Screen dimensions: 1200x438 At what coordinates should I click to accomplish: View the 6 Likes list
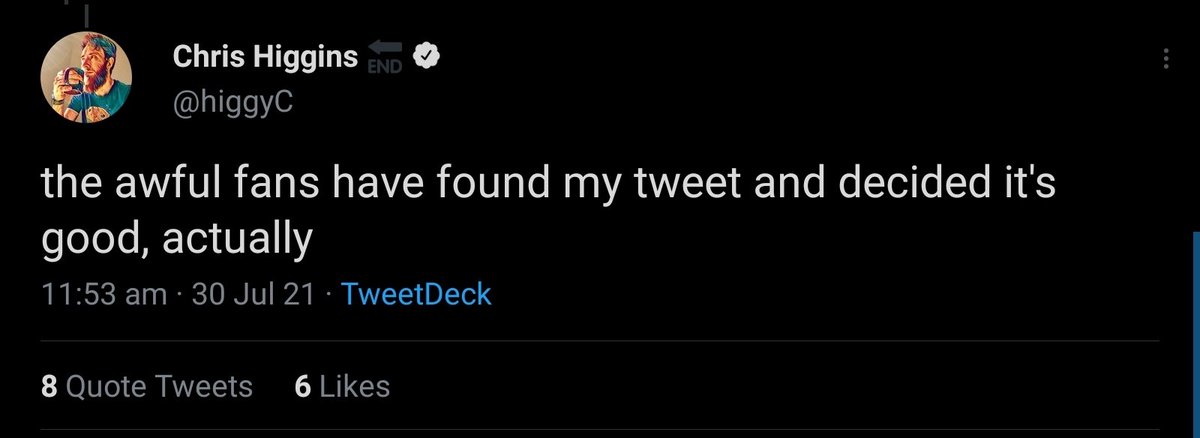click(x=342, y=386)
